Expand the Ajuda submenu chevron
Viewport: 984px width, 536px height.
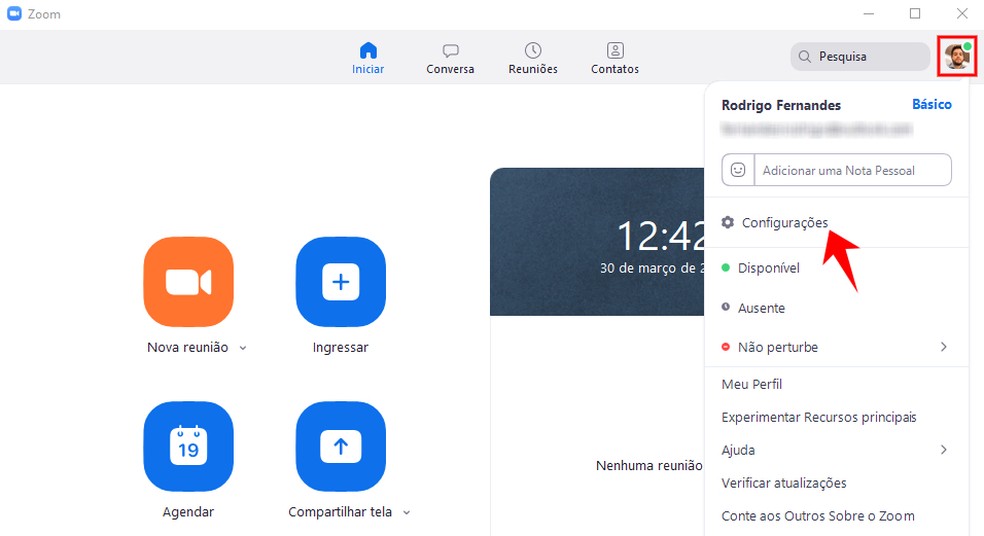944,449
